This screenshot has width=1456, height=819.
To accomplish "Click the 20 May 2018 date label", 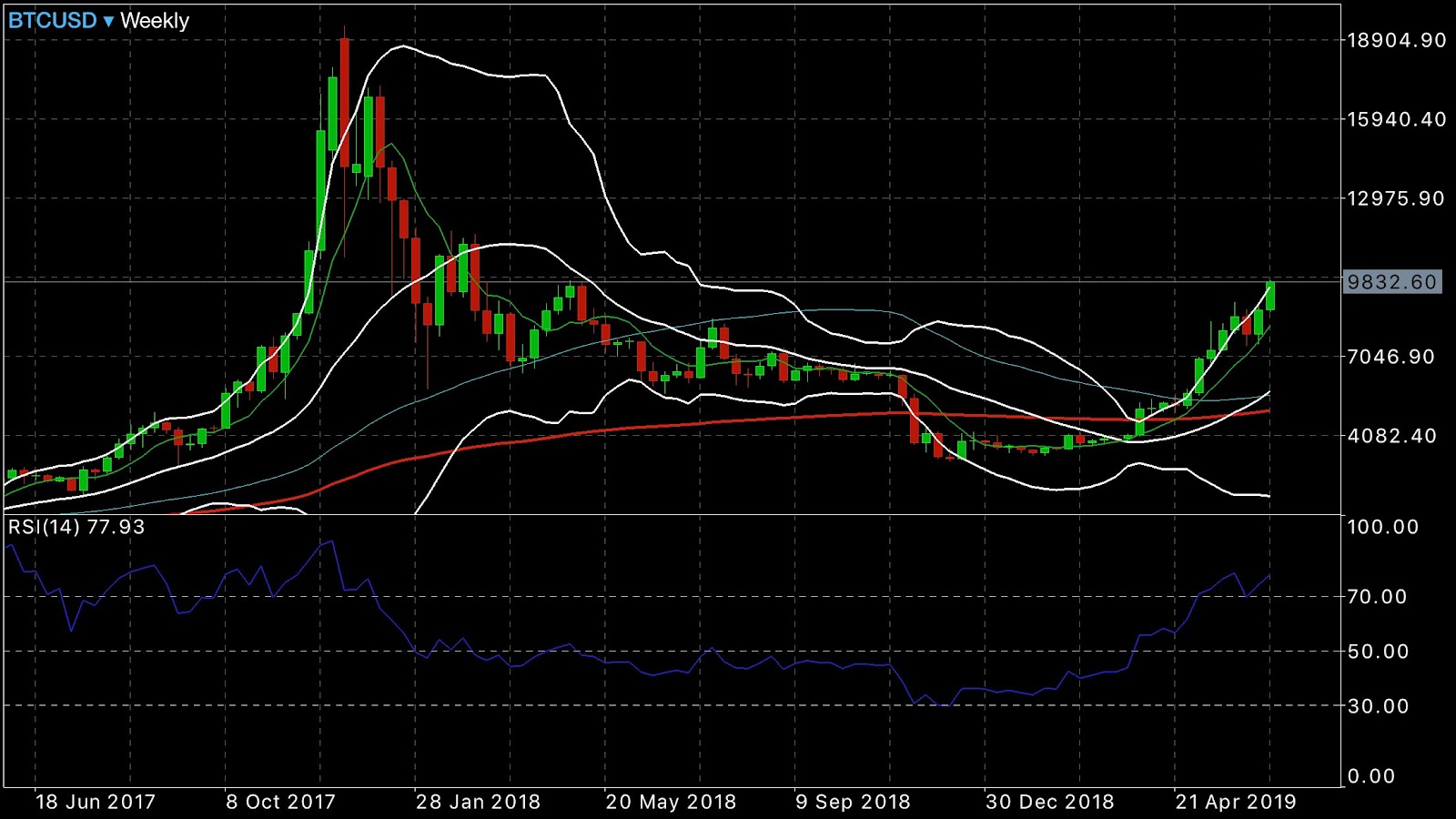I will tap(672, 802).
